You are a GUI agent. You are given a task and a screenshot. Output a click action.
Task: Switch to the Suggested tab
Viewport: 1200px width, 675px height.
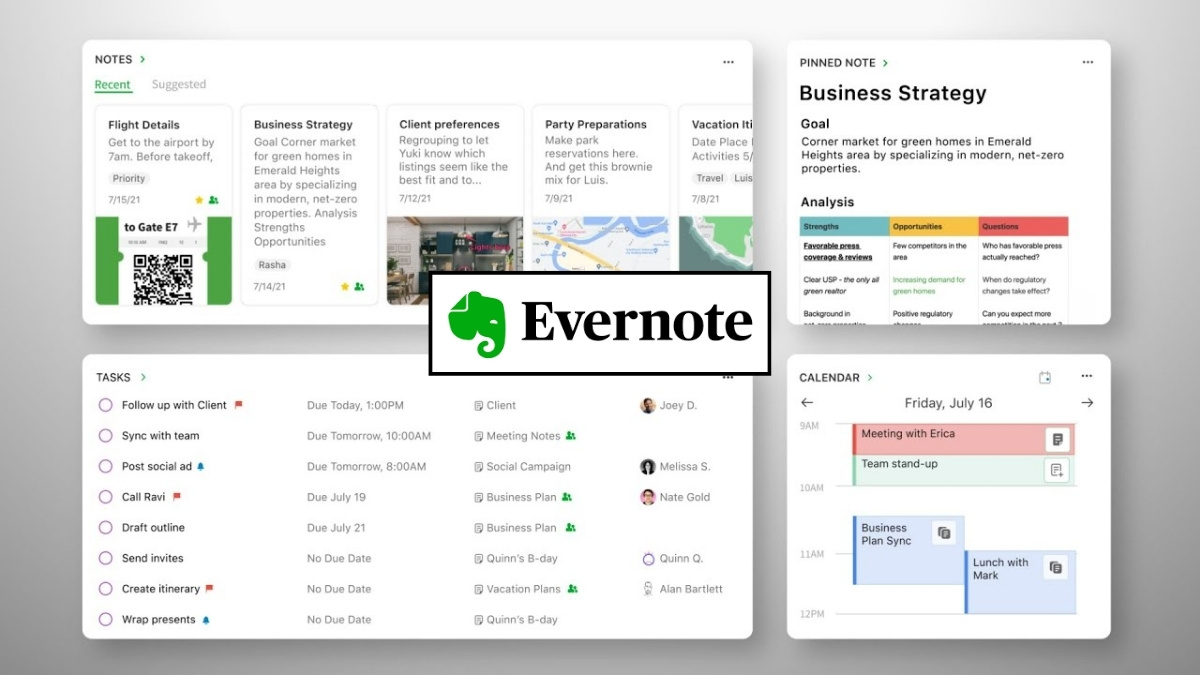(x=179, y=85)
